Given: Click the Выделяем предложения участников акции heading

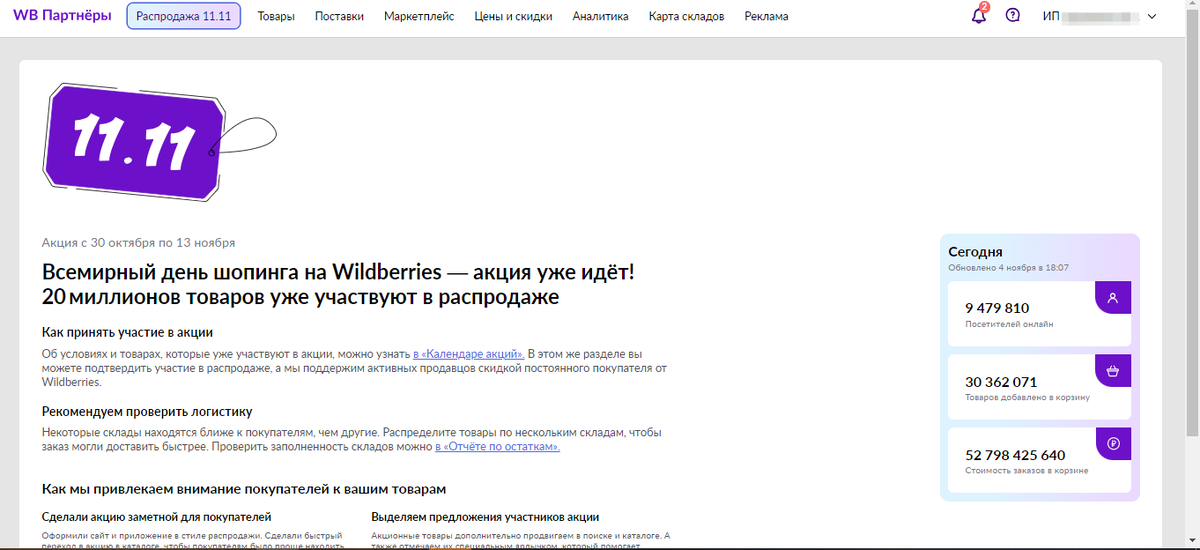Looking at the screenshot, I should coord(485,517).
